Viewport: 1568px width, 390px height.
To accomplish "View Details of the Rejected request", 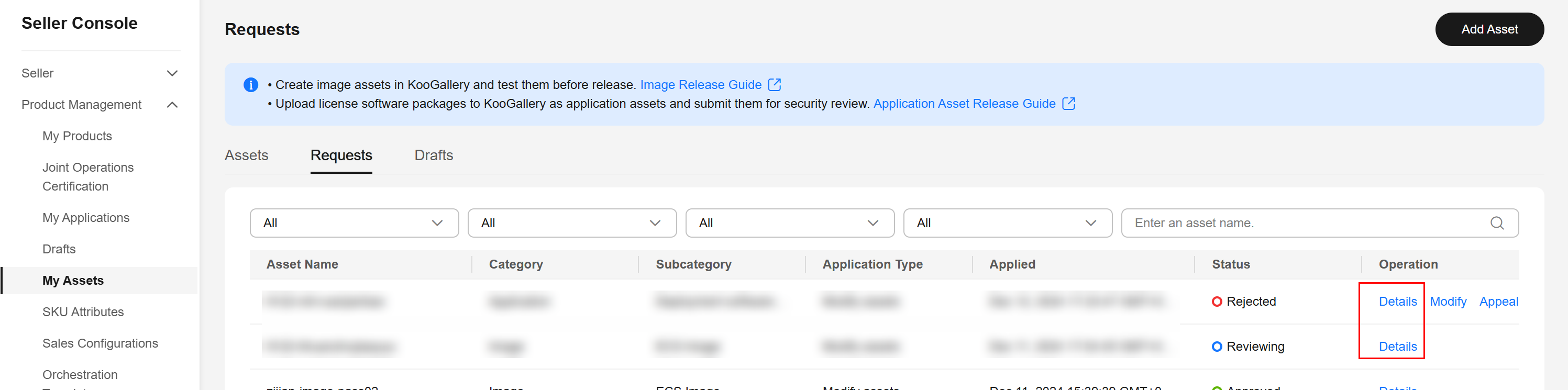I will pyautogui.click(x=1398, y=302).
